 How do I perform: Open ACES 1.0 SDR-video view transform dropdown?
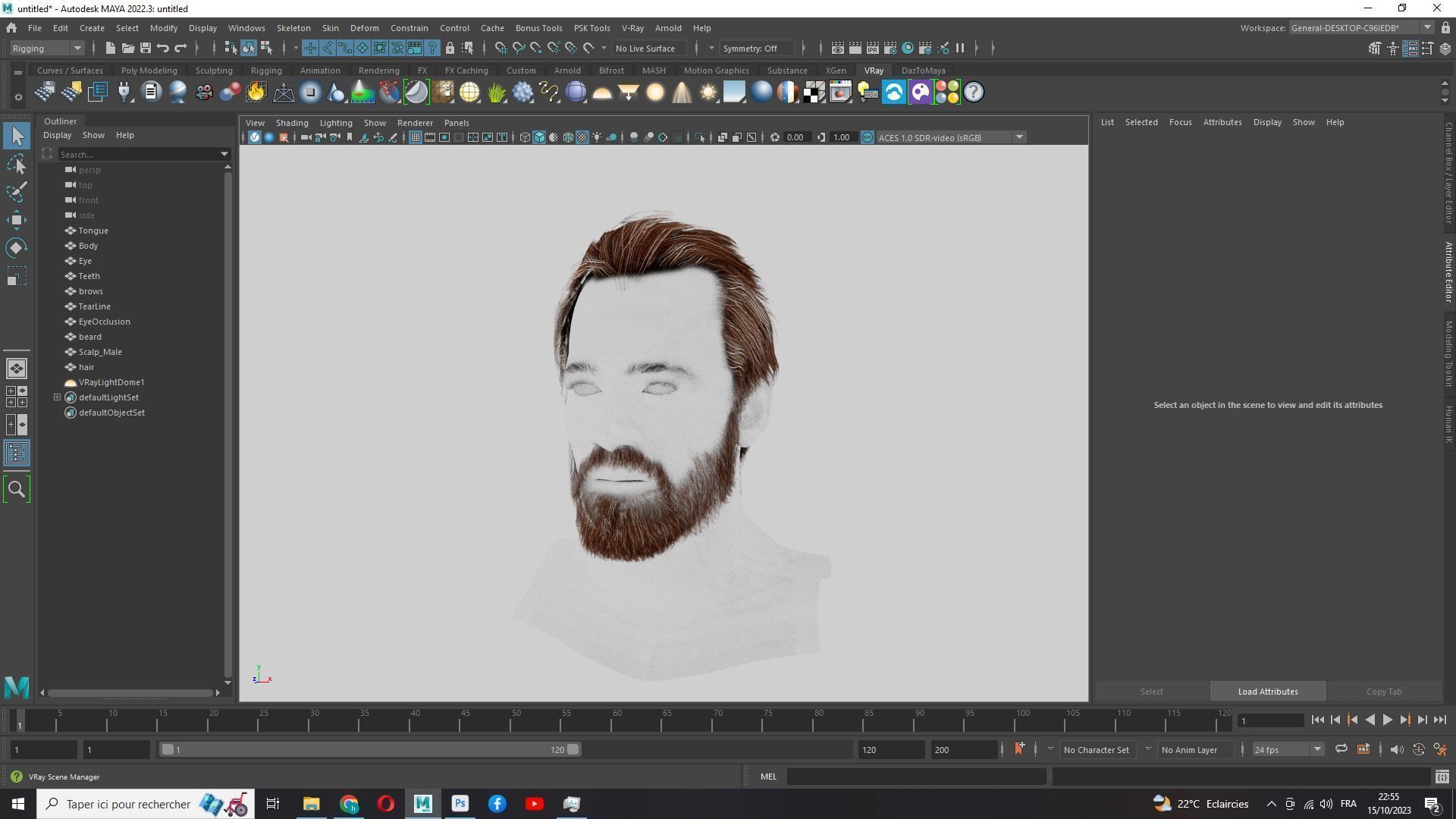click(951, 138)
